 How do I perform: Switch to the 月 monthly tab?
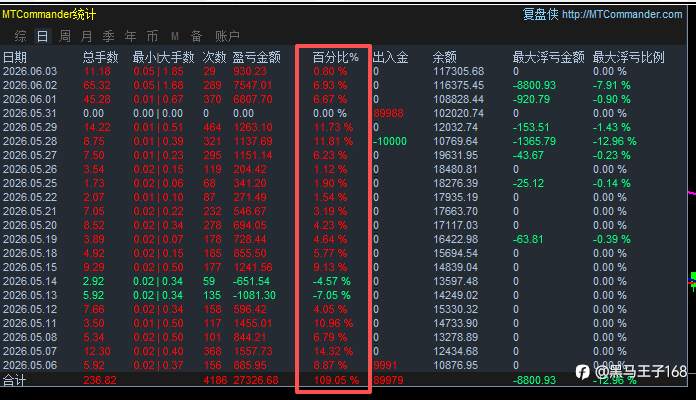pos(87,36)
